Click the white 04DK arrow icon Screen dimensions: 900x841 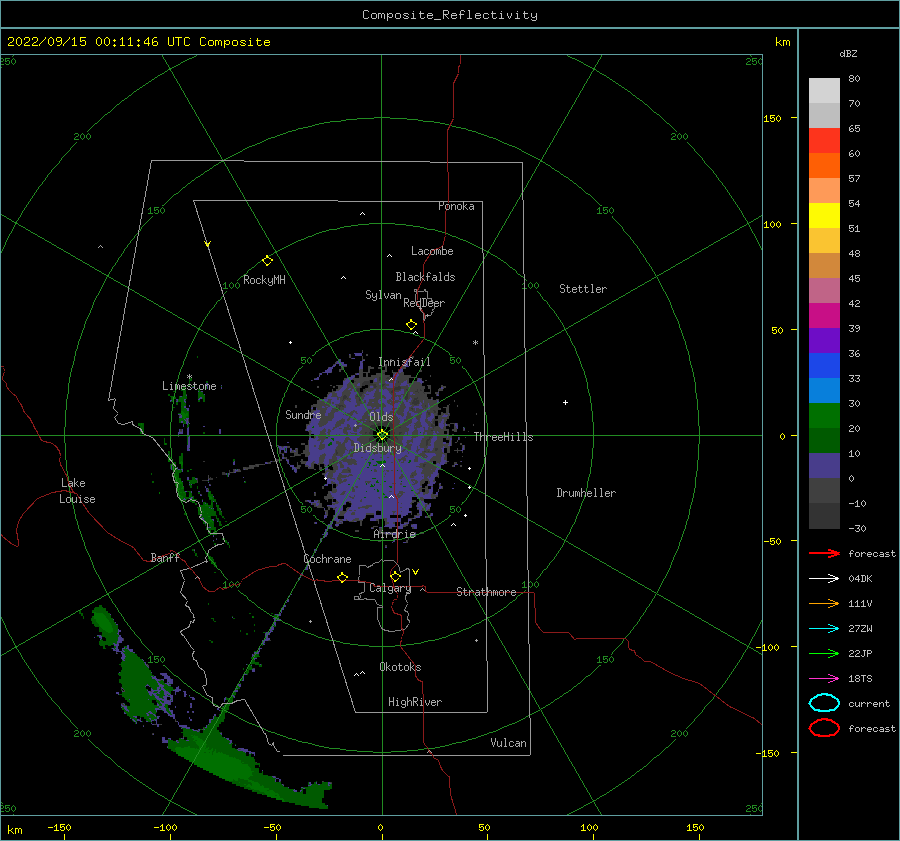(x=824, y=578)
